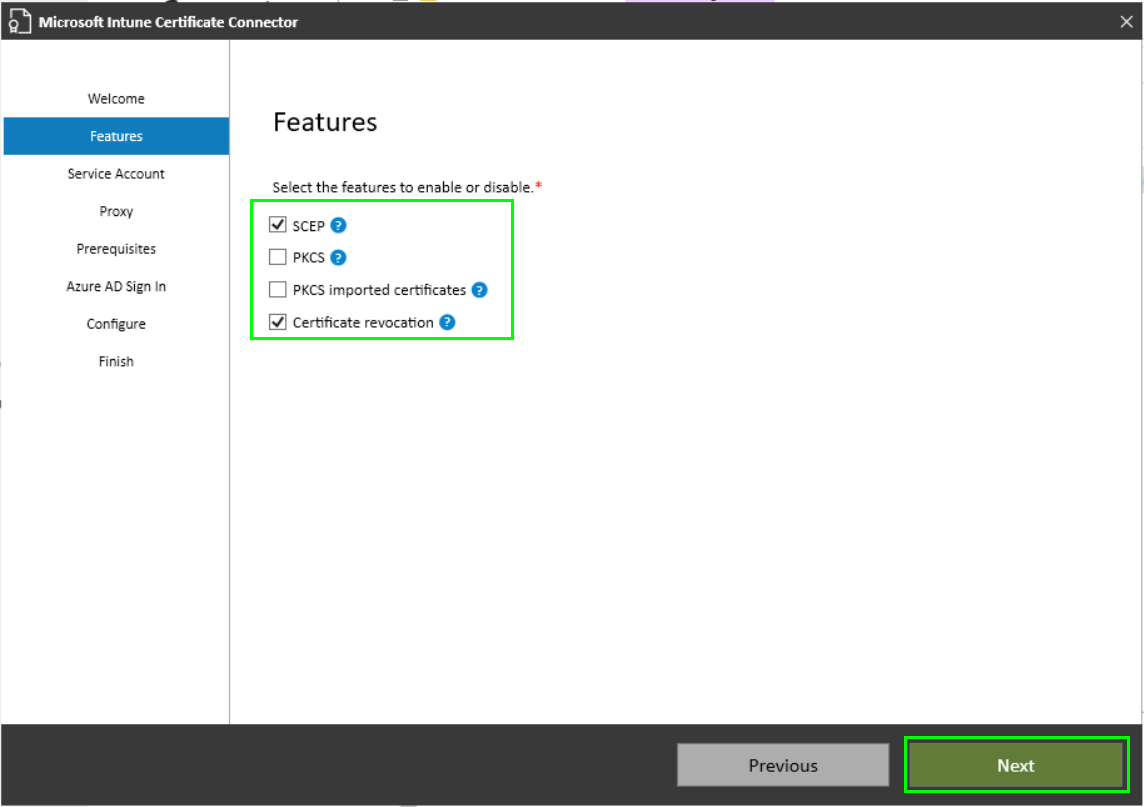Select the Features step in sidebar
This screenshot has width=1144, height=807.
(x=116, y=136)
